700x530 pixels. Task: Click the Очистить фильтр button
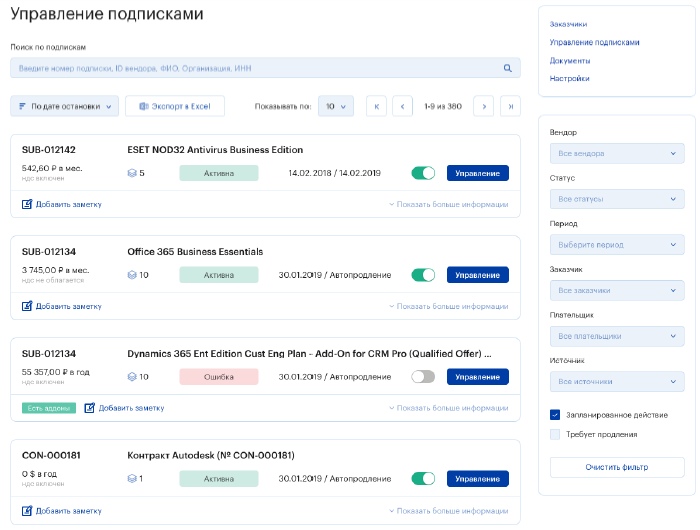(x=617, y=467)
